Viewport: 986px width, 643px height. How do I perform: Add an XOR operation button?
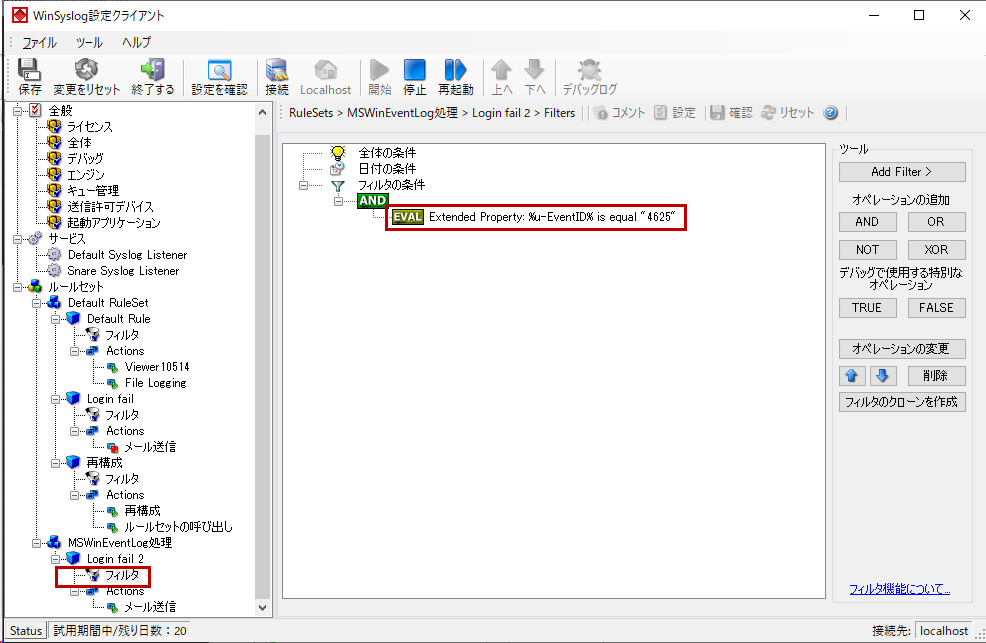point(936,250)
